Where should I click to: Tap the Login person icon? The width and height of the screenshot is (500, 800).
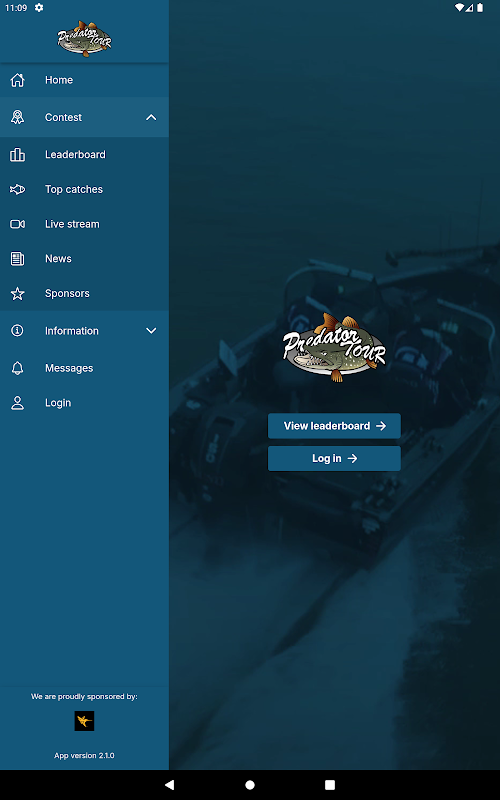click(17, 403)
